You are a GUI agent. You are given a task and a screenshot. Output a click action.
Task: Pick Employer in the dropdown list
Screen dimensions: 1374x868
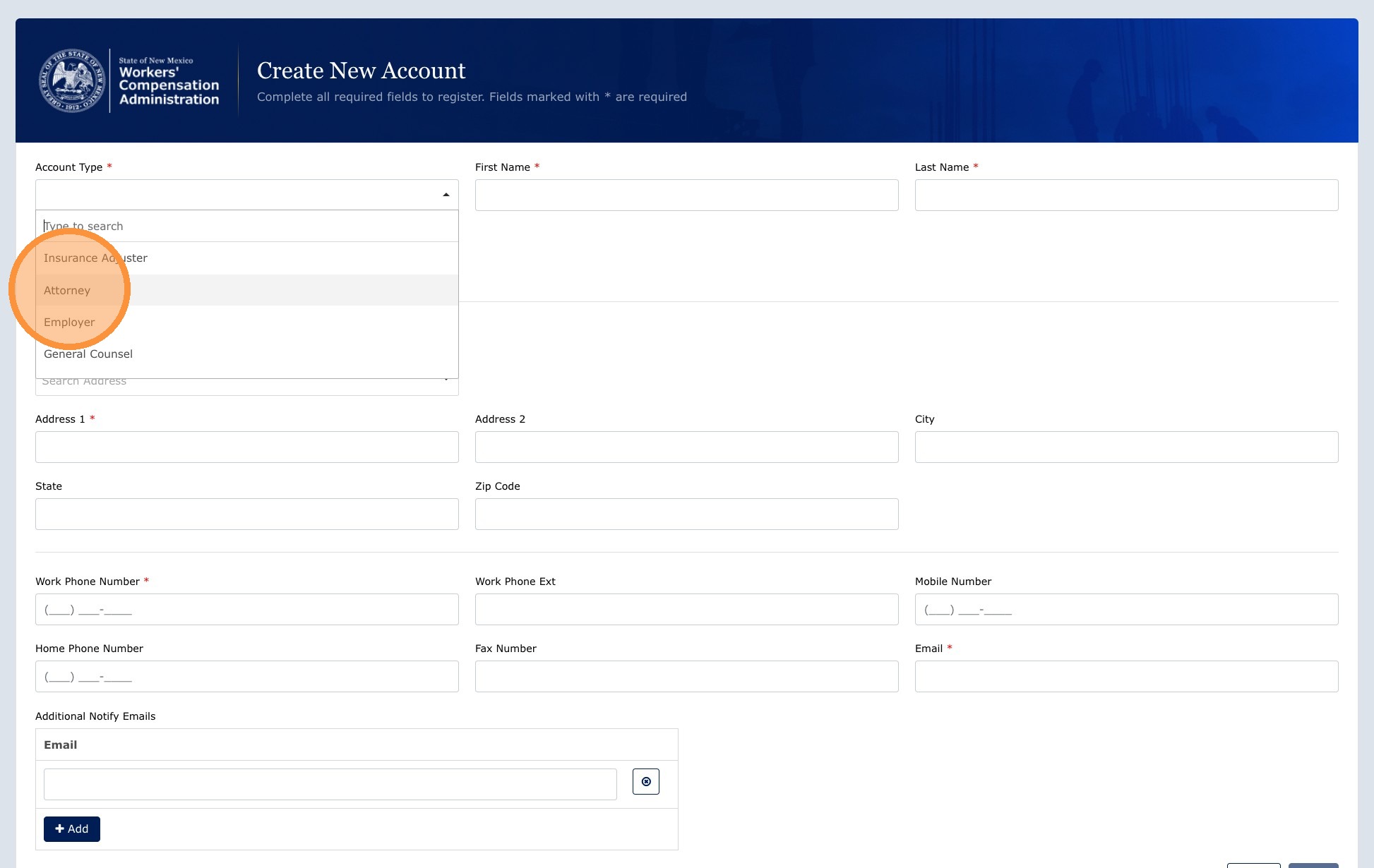pos(247,322)
